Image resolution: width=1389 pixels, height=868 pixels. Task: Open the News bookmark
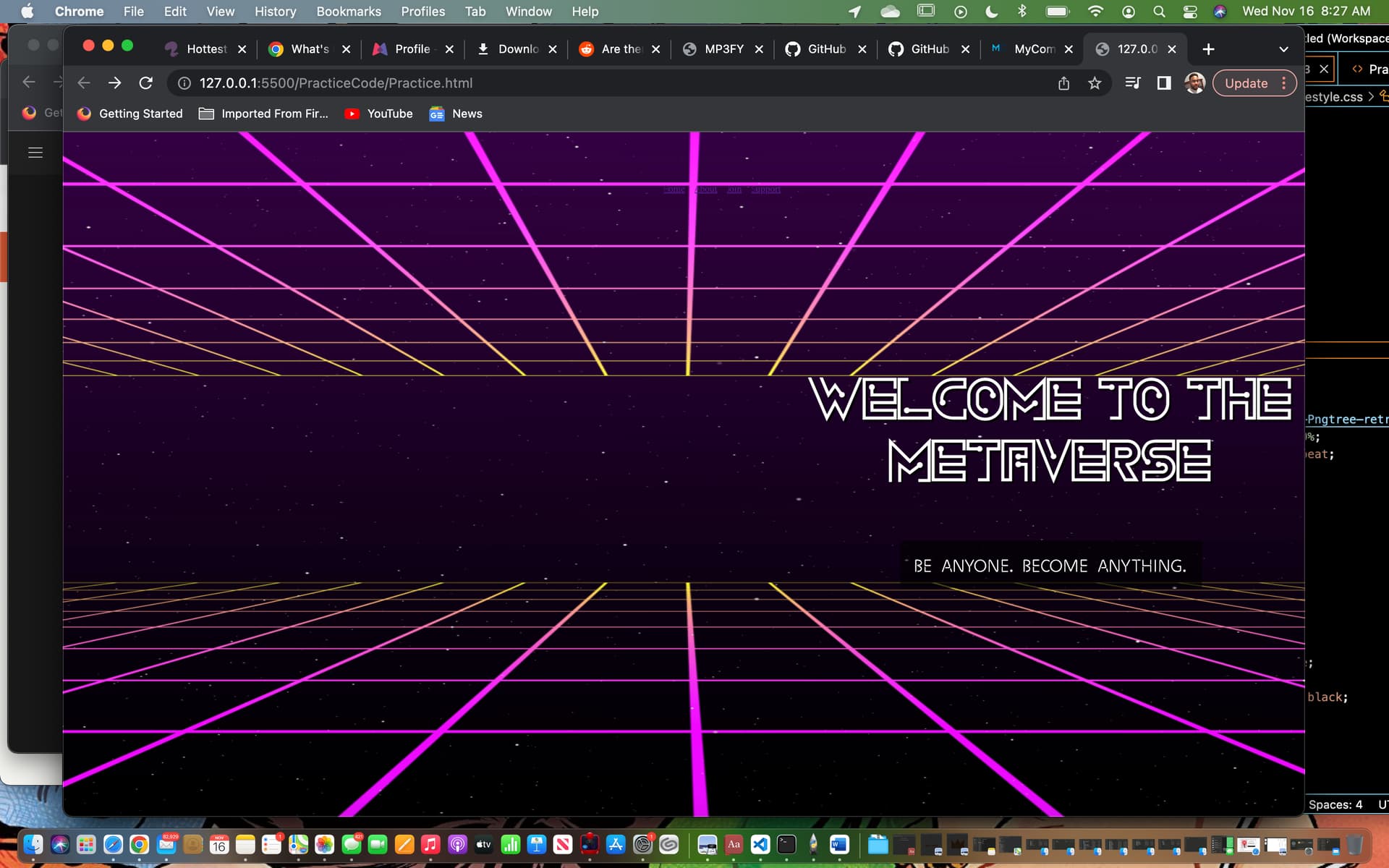(x=456, y=114)
